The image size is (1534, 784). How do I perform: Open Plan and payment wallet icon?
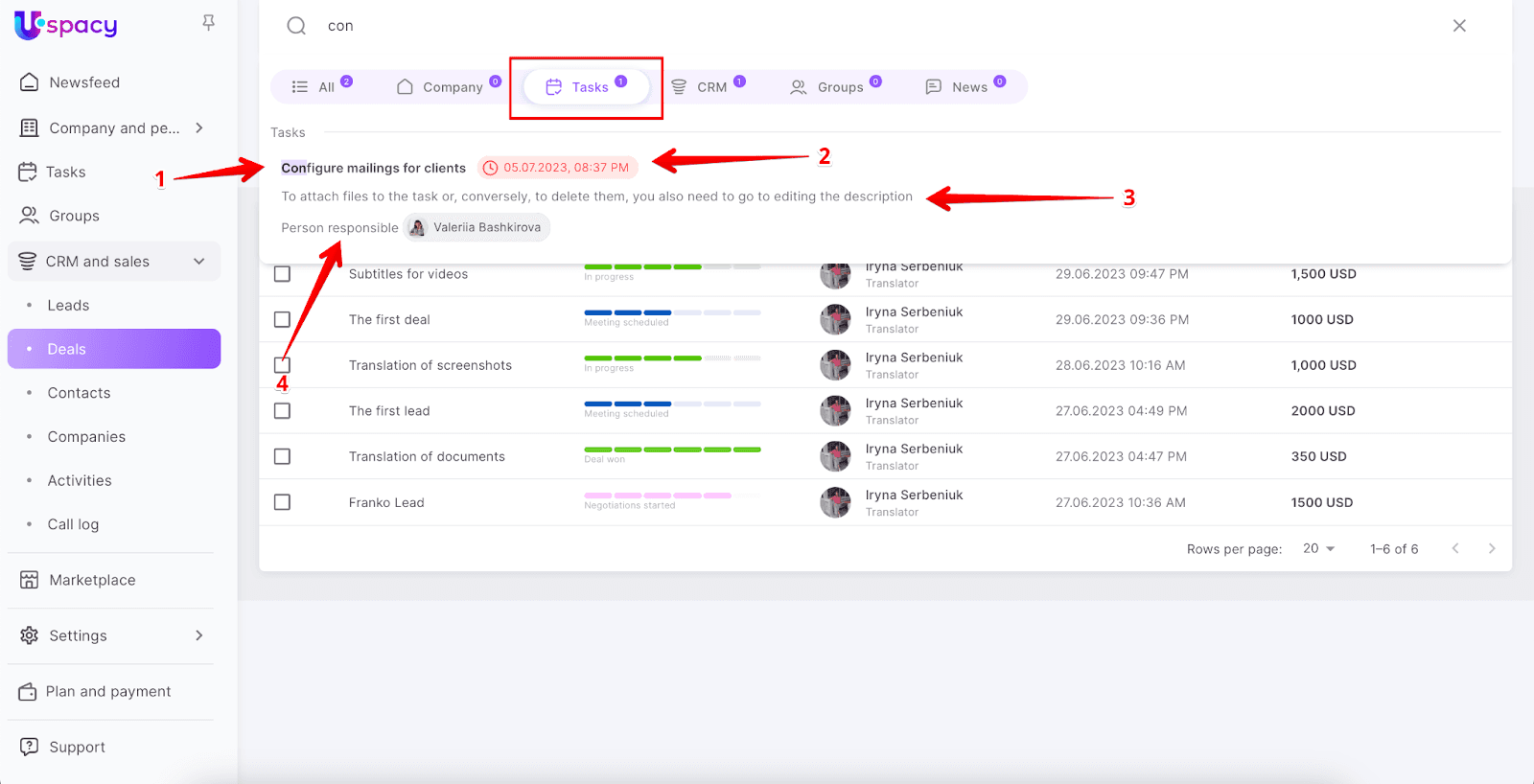point(28,691)
